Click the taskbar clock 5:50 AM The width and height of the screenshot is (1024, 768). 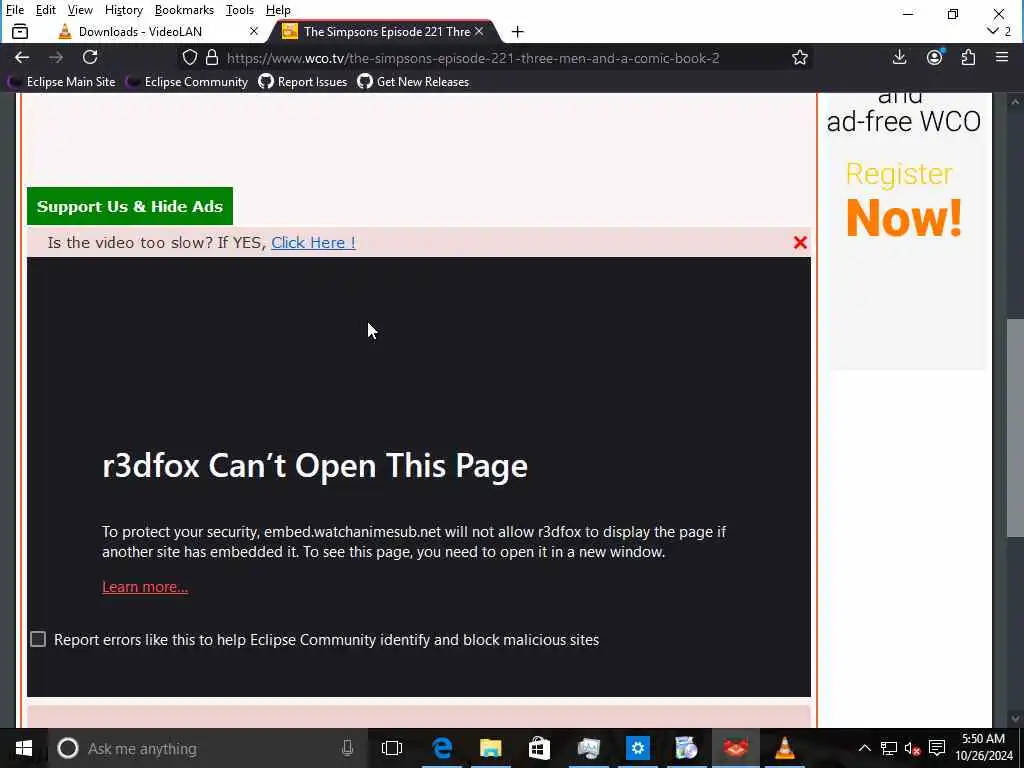984,739
